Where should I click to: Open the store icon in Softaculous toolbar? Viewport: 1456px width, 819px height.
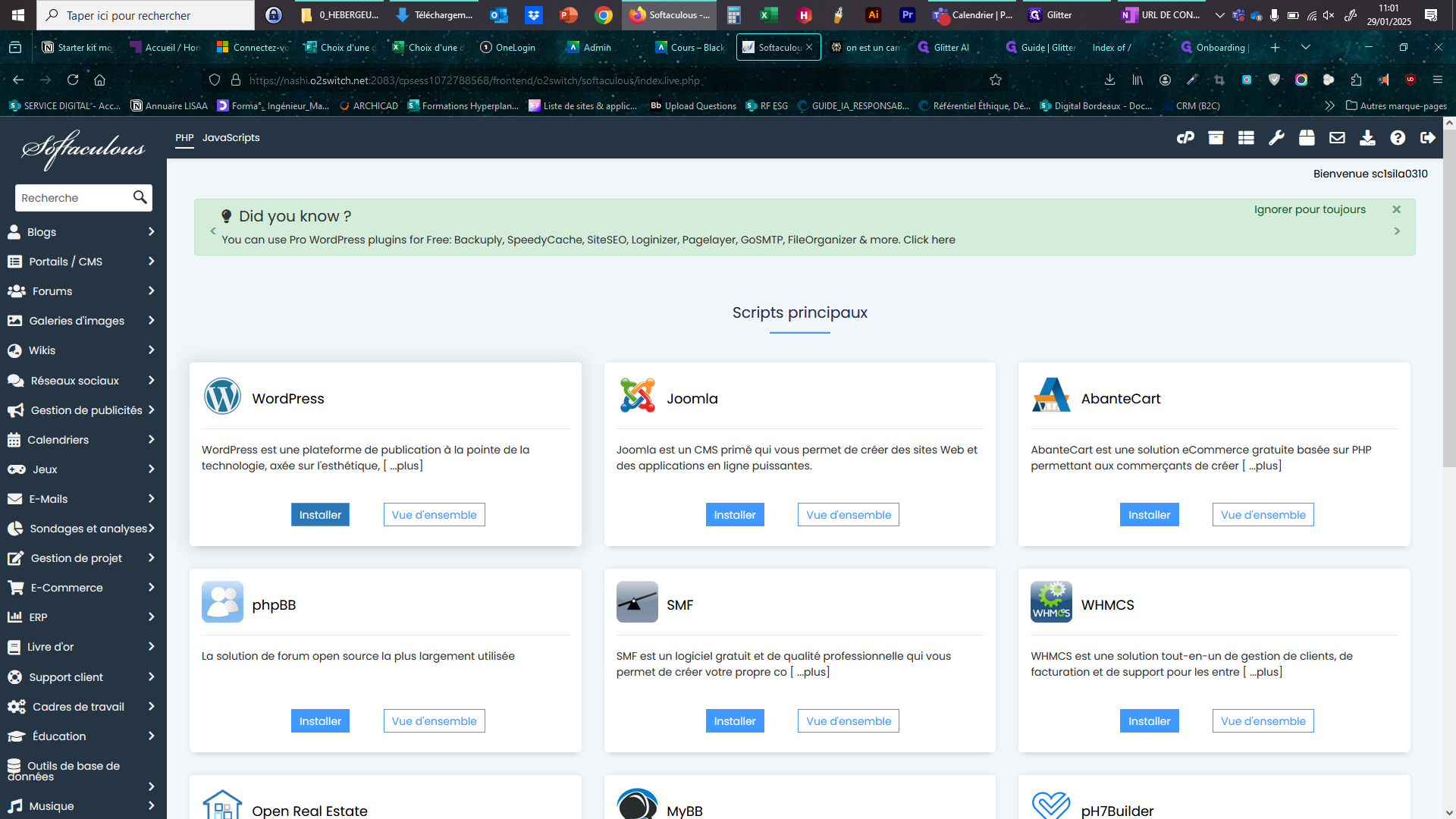(1307, 137)
